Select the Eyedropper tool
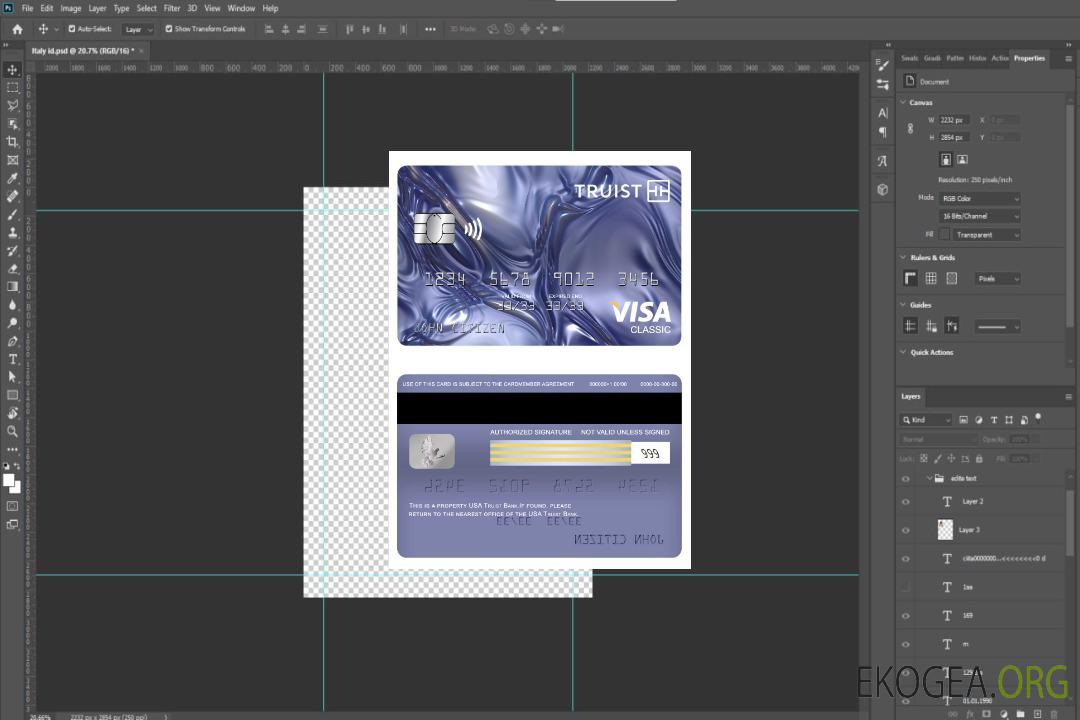The height and width of the screenshot is (720, 1080). pyautogui.click(x=12, y=178)
